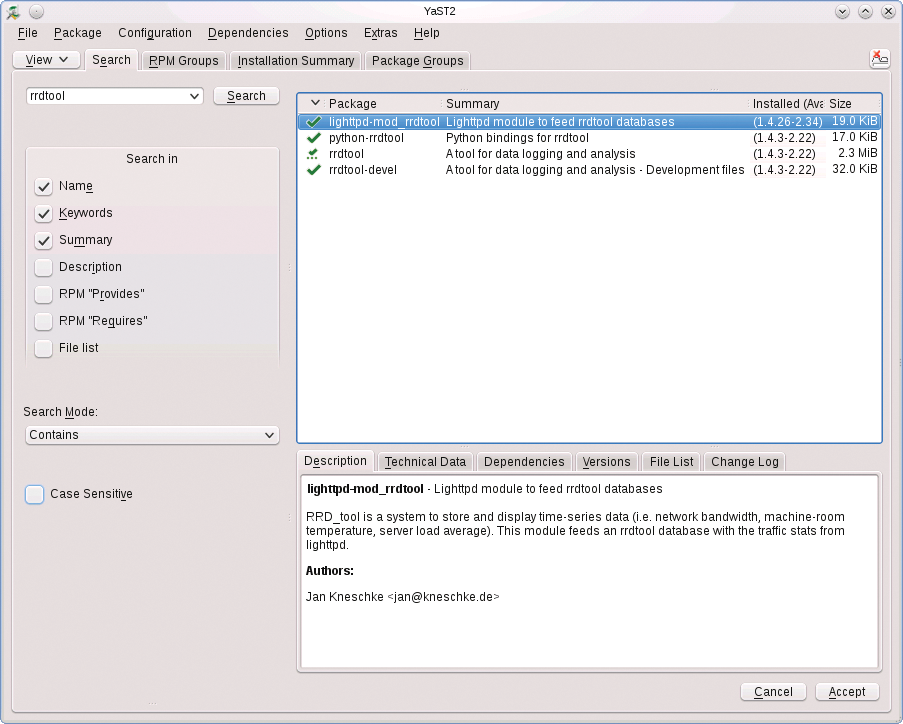Viewport: 903px width, 724px height.
Task: Click the Accept button
Action: tap(846, 691)
